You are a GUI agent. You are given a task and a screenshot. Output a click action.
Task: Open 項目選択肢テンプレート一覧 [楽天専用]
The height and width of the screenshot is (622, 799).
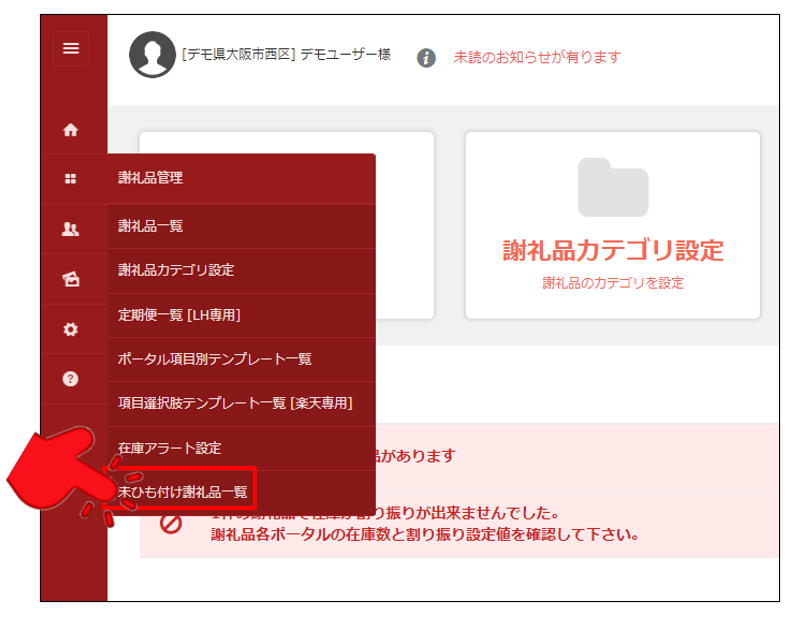coord(235,403)
